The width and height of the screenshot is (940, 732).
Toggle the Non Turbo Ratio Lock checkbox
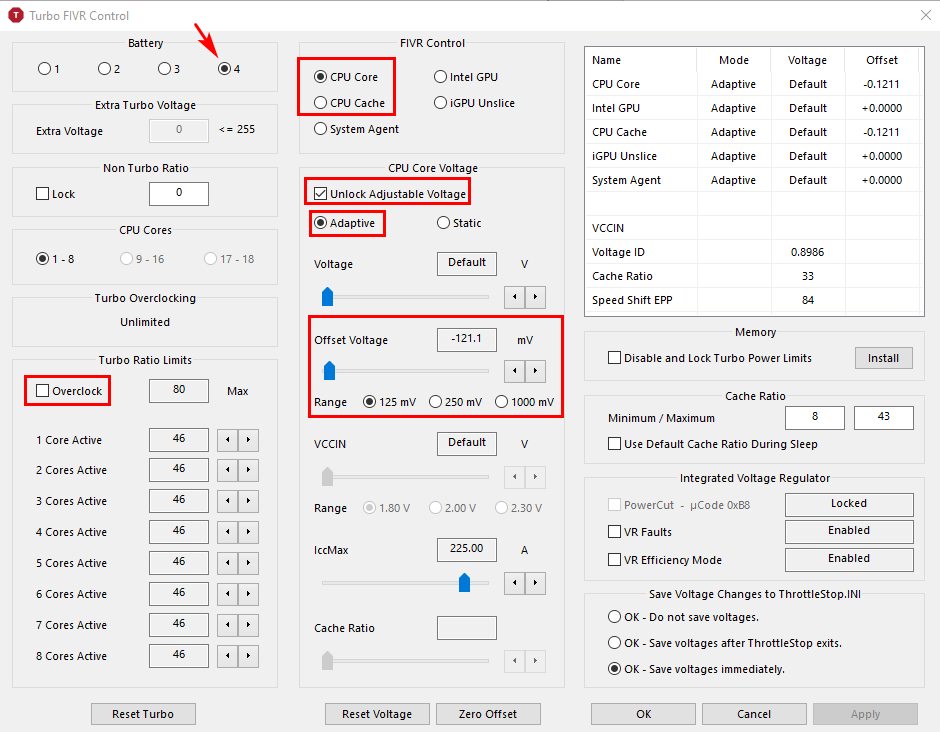(56, 194)
